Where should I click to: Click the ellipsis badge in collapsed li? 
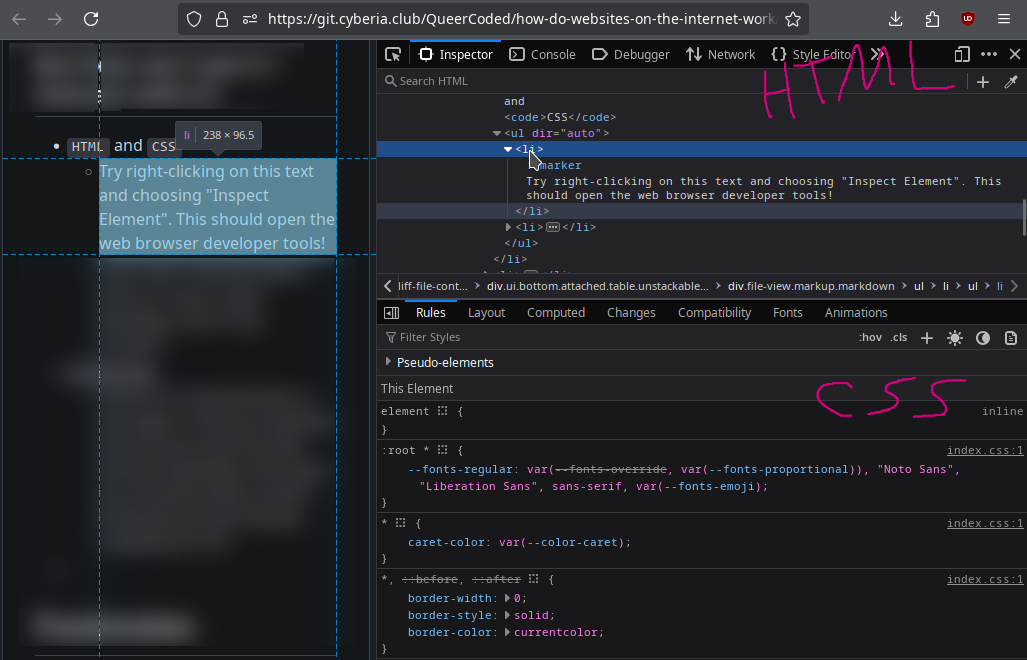(x=553, y=227)
